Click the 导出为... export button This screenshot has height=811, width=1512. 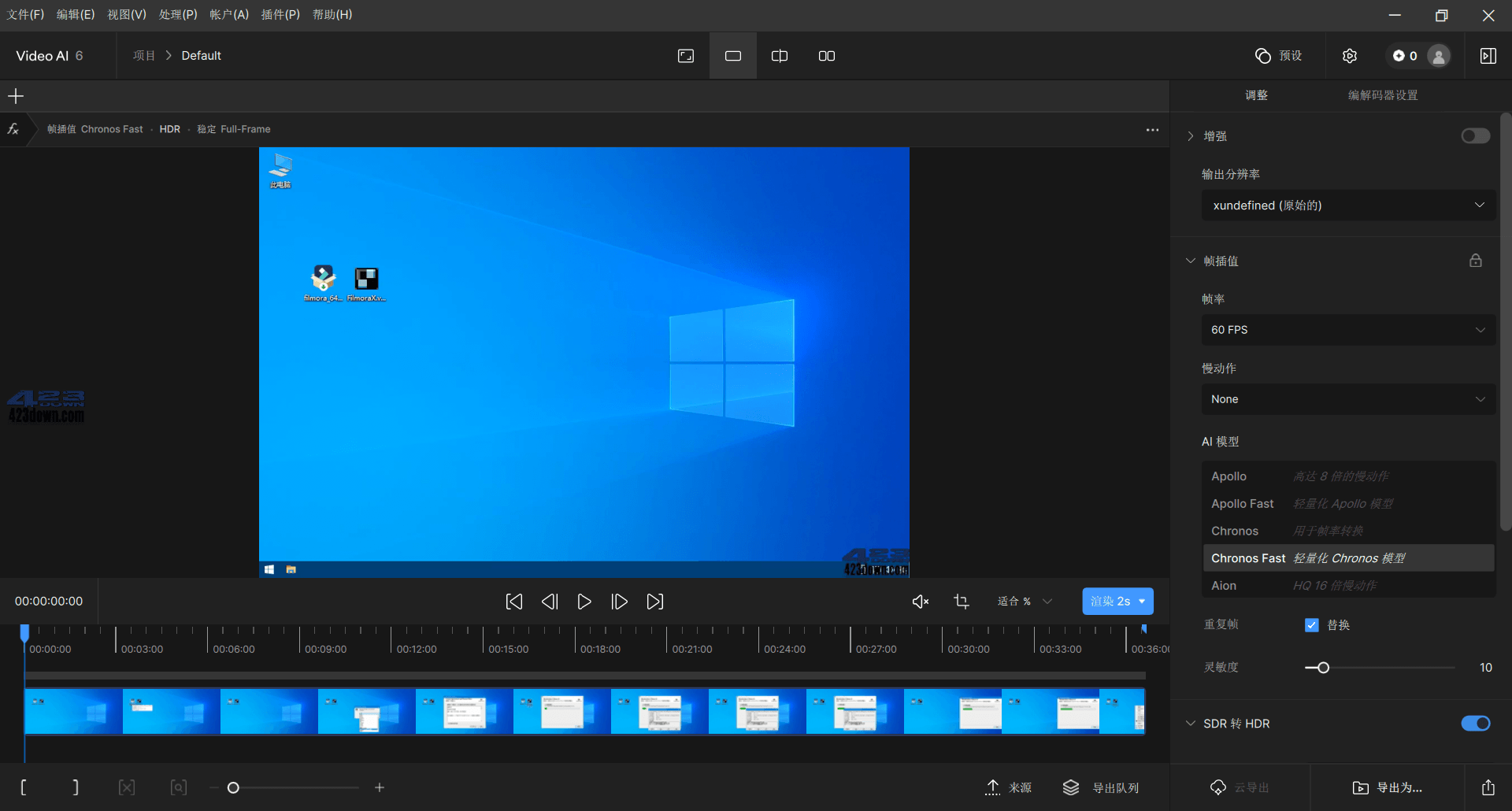[x=1388, y=787]
